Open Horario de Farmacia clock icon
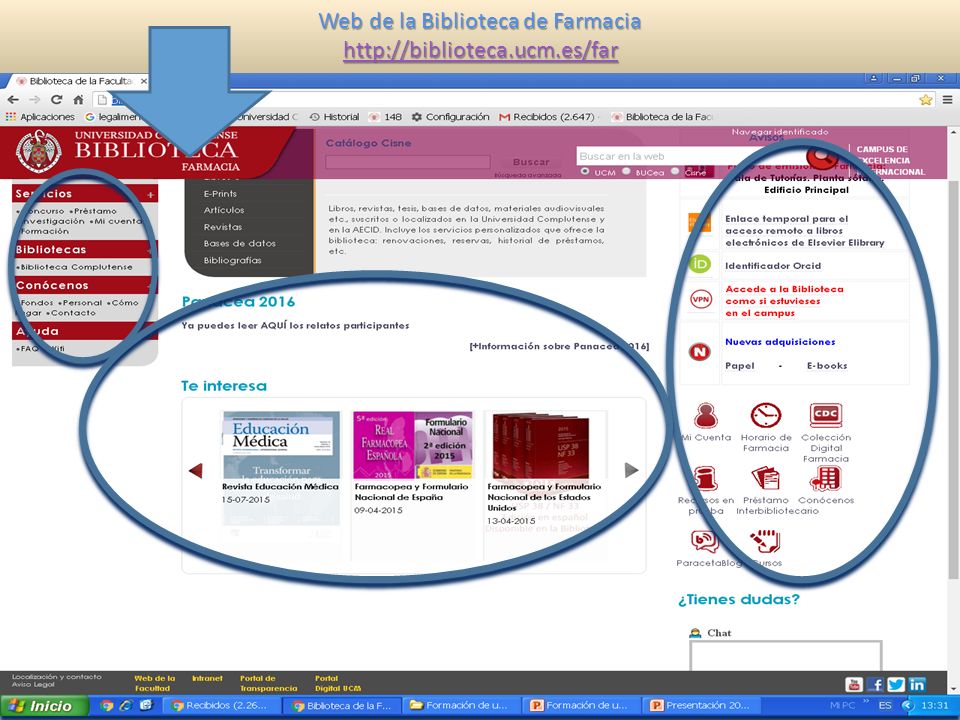 766,415
